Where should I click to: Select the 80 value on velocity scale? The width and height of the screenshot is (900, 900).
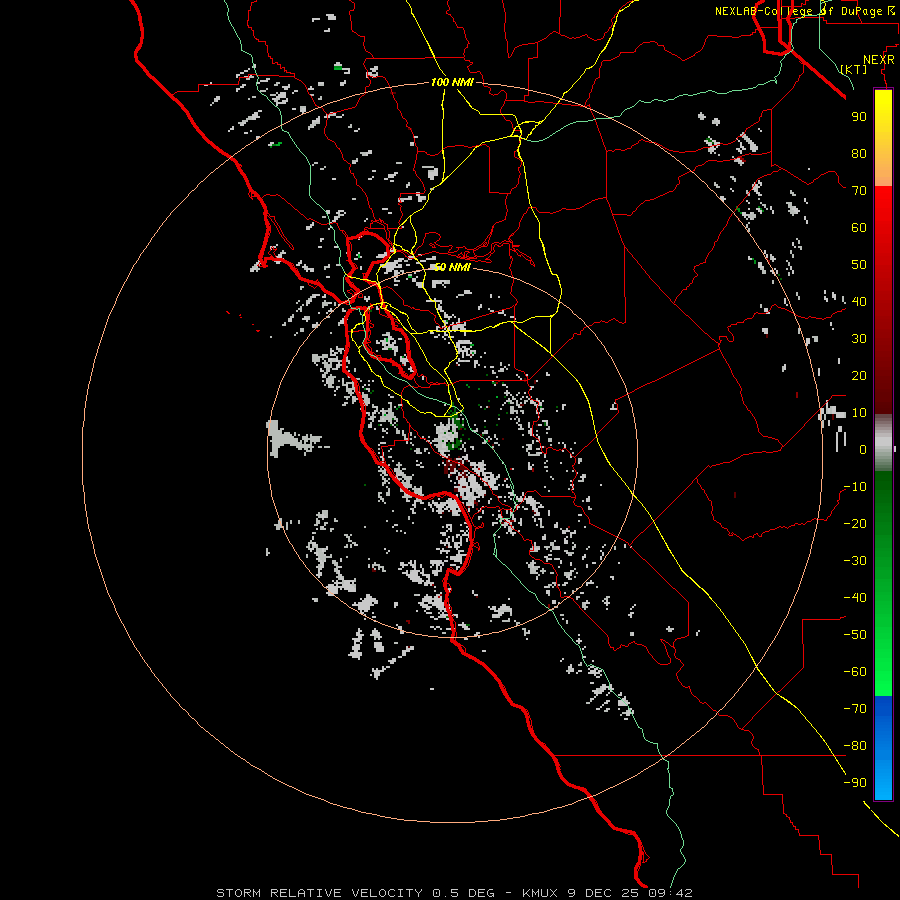(859, 154)
